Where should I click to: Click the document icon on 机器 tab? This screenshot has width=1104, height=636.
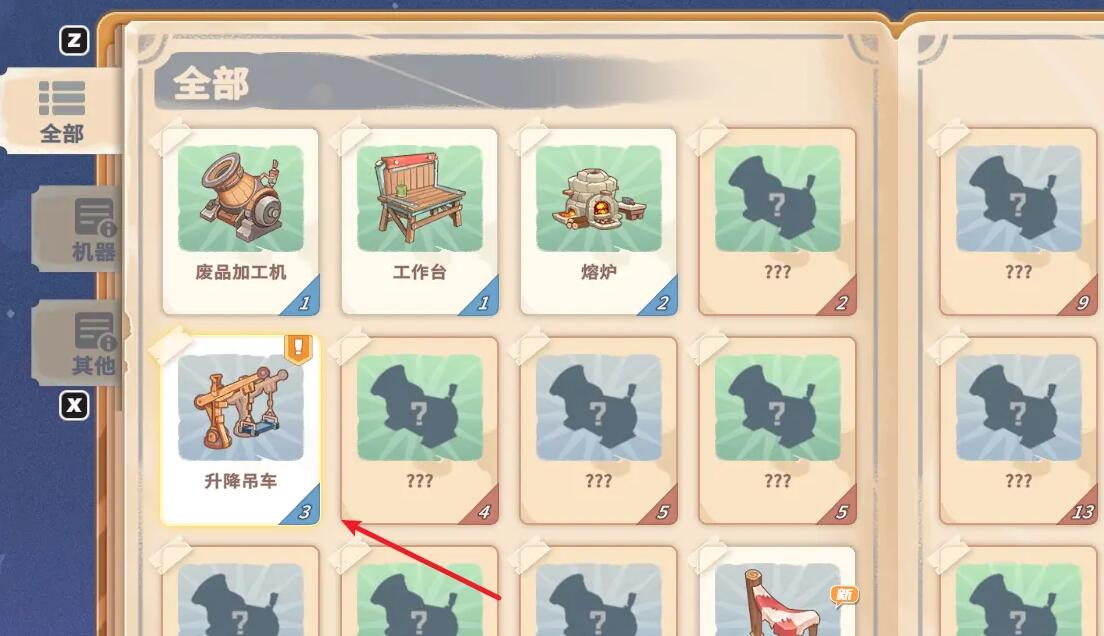click(94, 218)
